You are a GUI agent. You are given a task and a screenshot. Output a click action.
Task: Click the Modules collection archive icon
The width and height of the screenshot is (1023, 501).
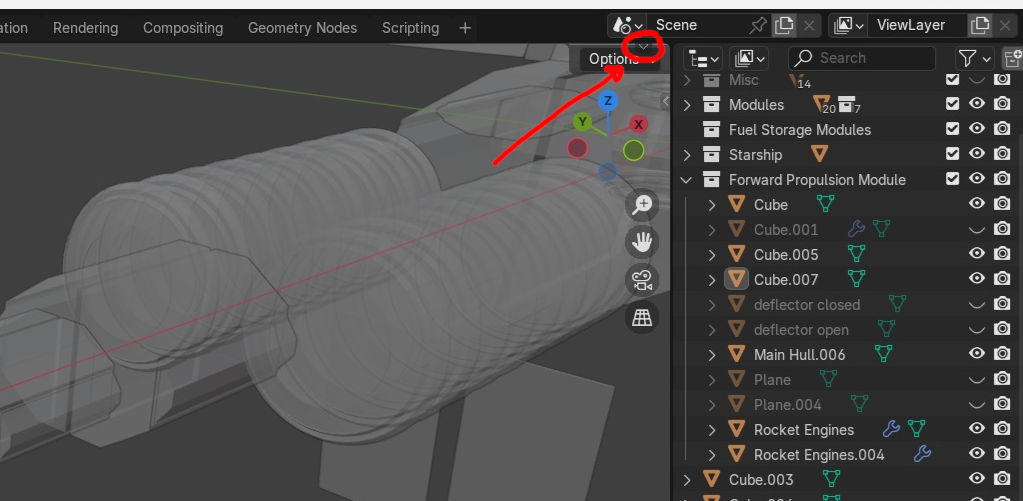711,104
